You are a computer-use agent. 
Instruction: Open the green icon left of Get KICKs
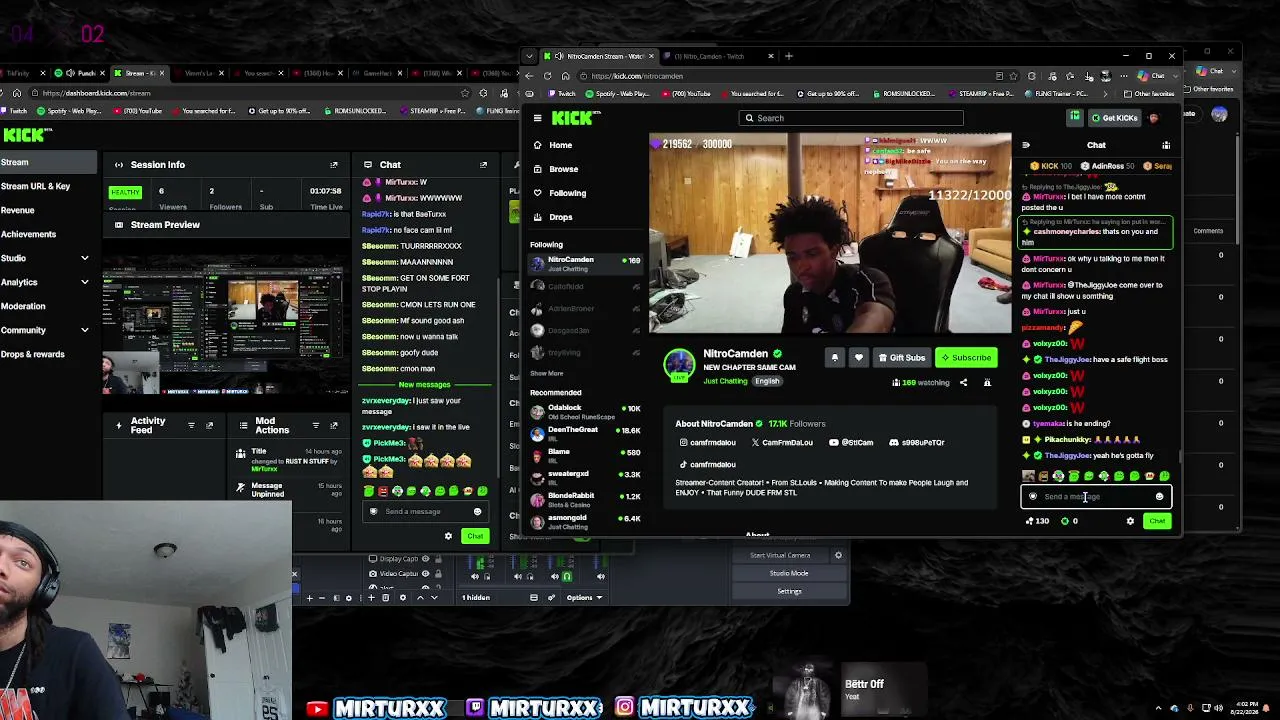(x=1075, y=118)
